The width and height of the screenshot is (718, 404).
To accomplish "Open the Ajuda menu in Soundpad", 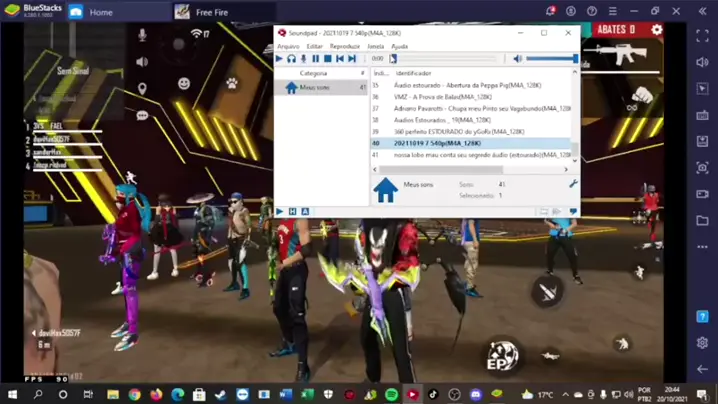I will coord(399,46).
